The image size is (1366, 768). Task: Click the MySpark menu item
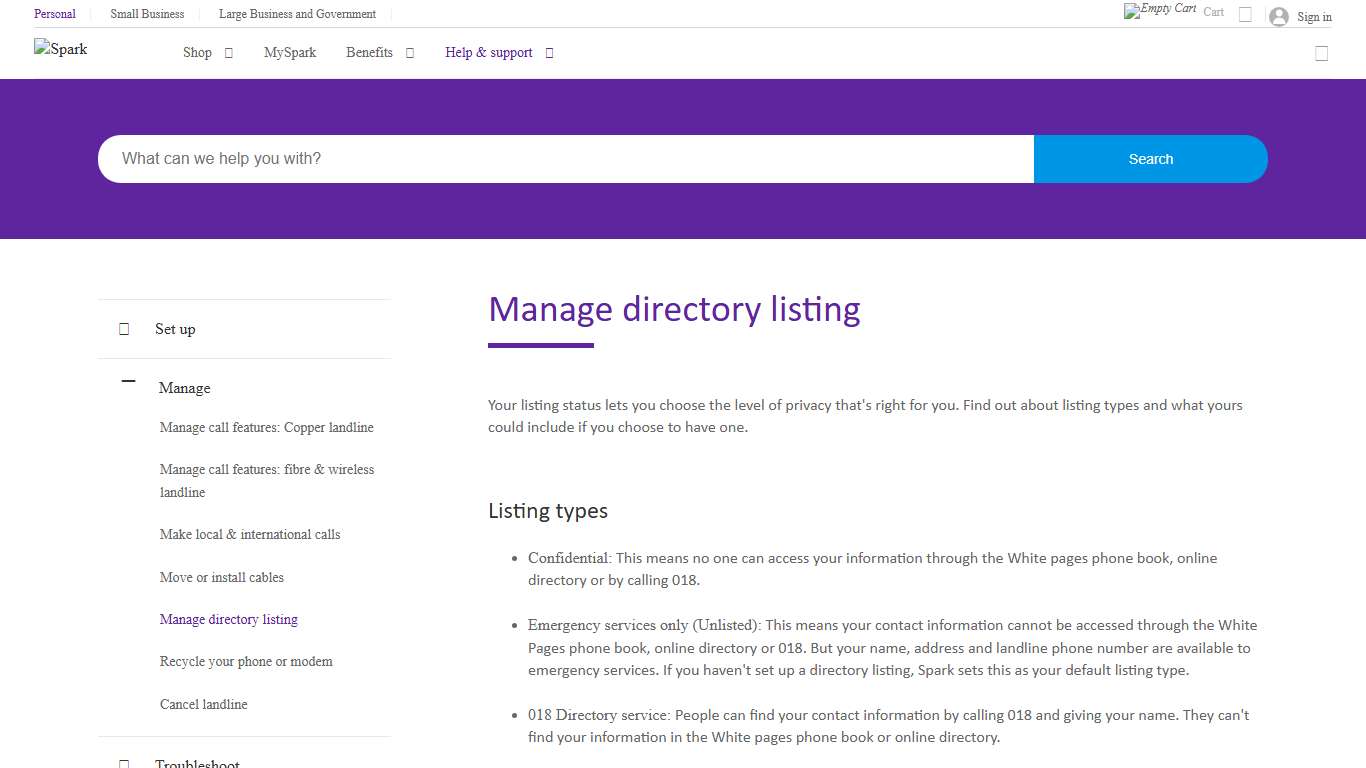(x=290, y=52)
